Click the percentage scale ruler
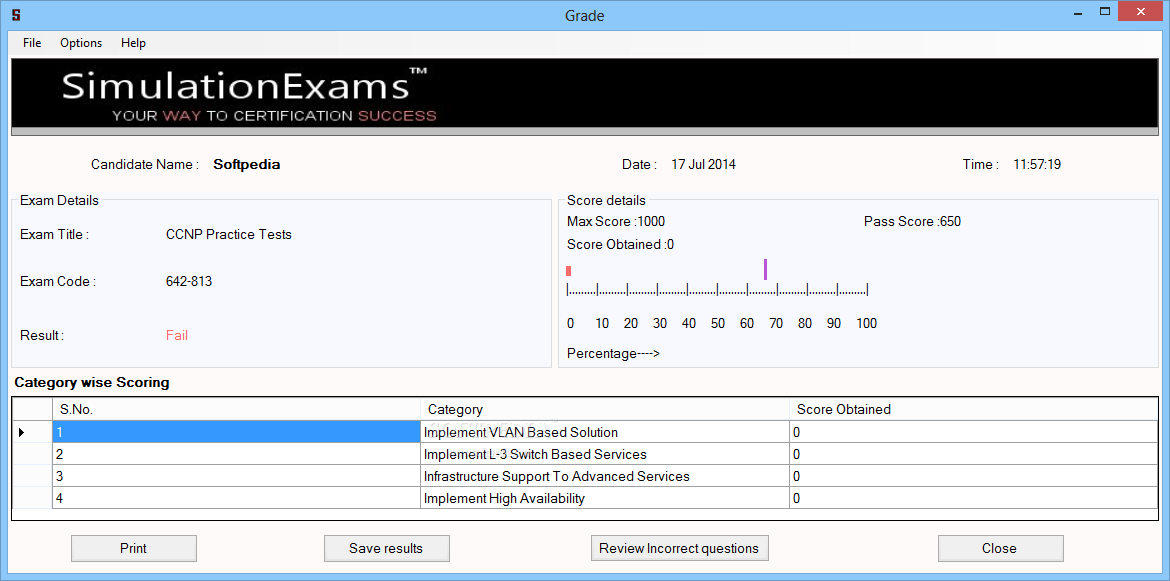Viewport: 1170px width, 581px height. pyautogui.click(x=717, y=289)
